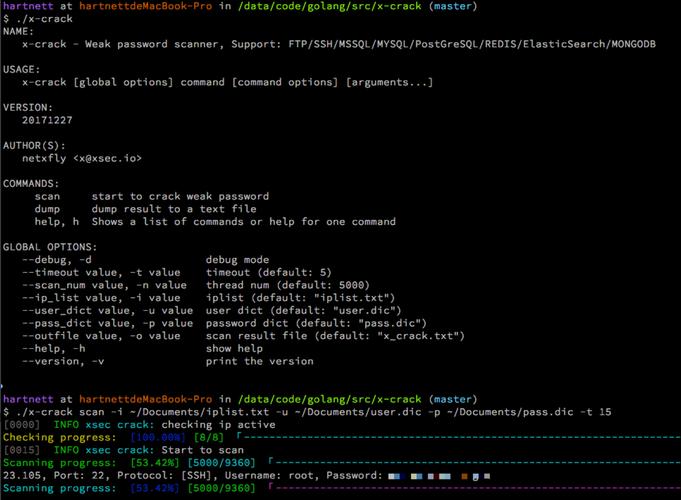Click the green '[53.42%]' scanning percentage
Viewport: 681px width, 500px height.
155,463
